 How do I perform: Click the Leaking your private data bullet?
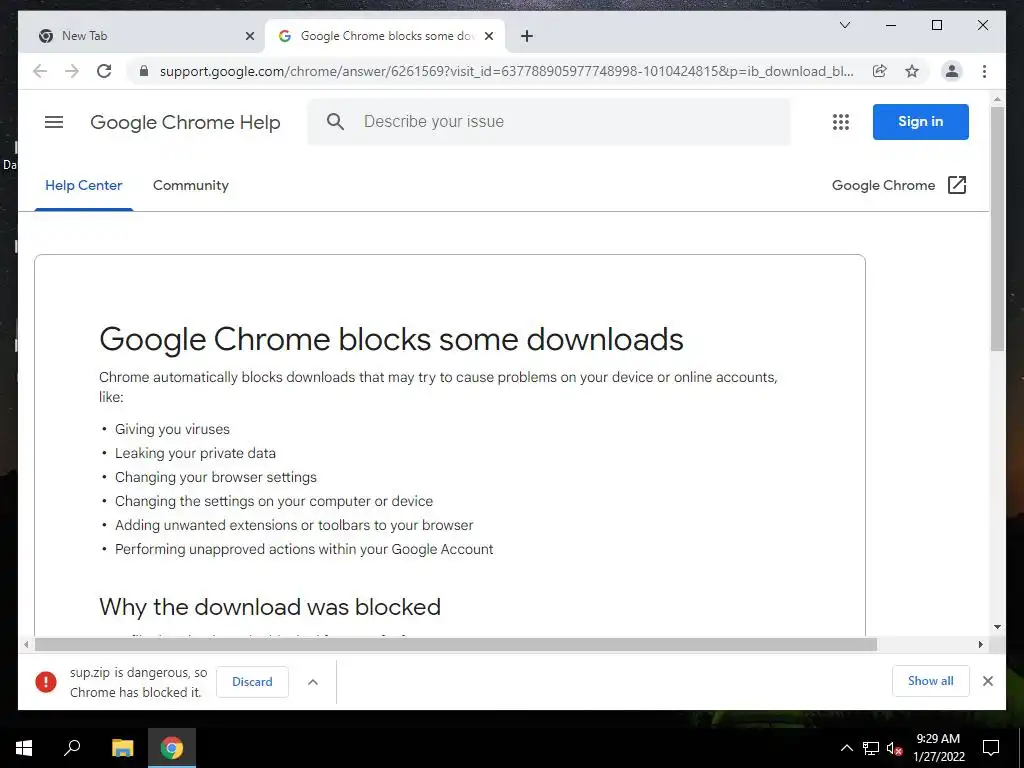click(x=195, y=453)
